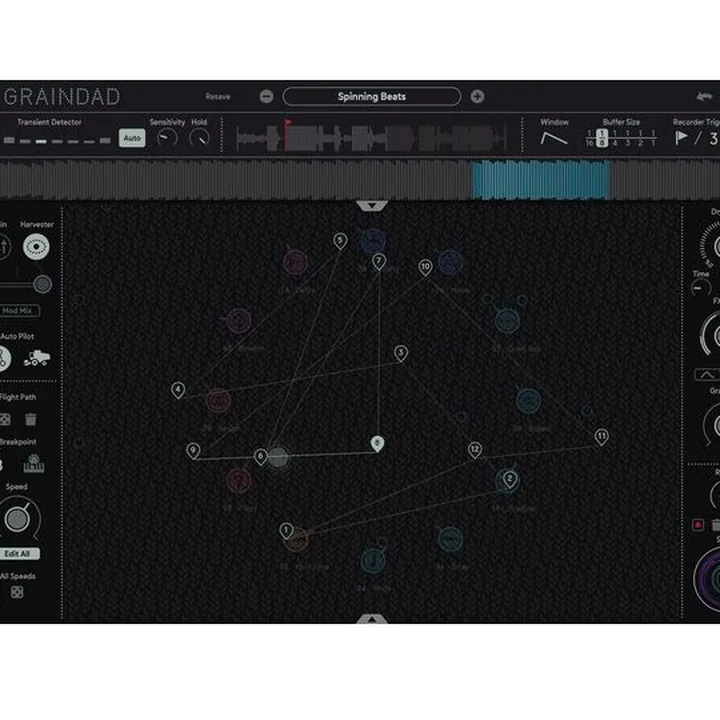Randomize the Flight Path with dice icon
Screen dimensions: 720x720
[5, 419]
